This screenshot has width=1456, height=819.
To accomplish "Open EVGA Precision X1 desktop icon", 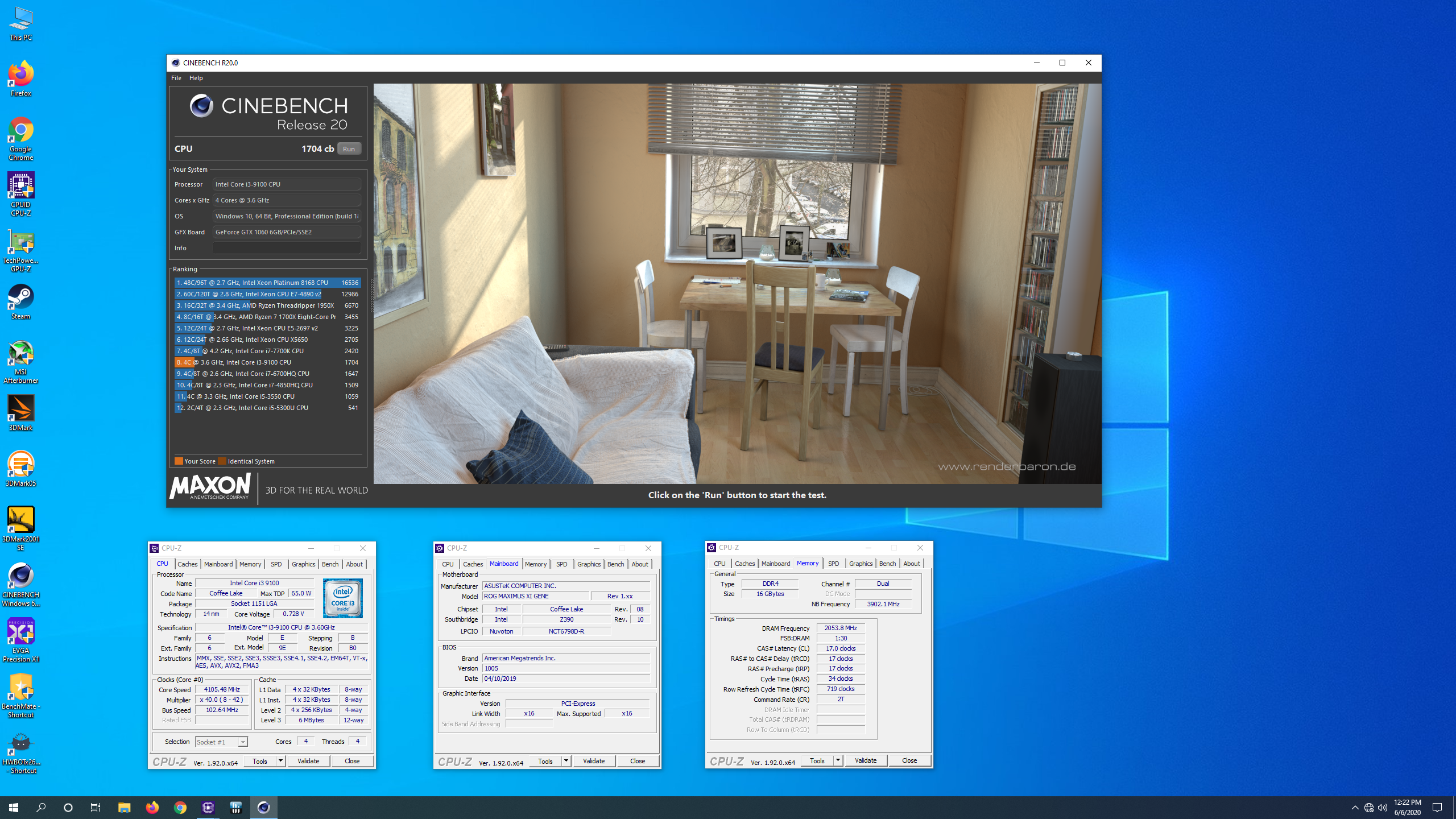I will tap(20, 640).
